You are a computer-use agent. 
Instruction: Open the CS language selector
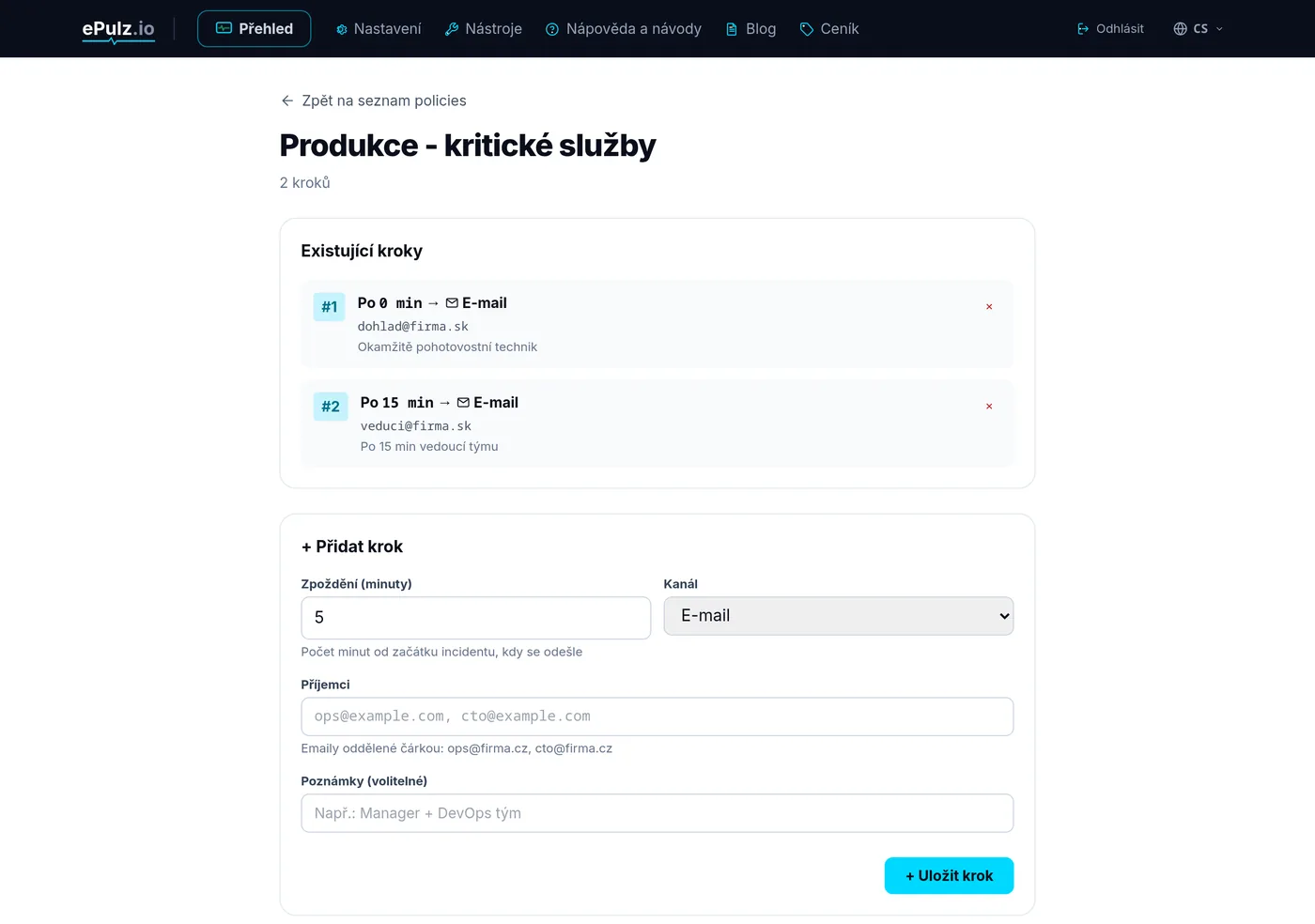pos(1199,29)
